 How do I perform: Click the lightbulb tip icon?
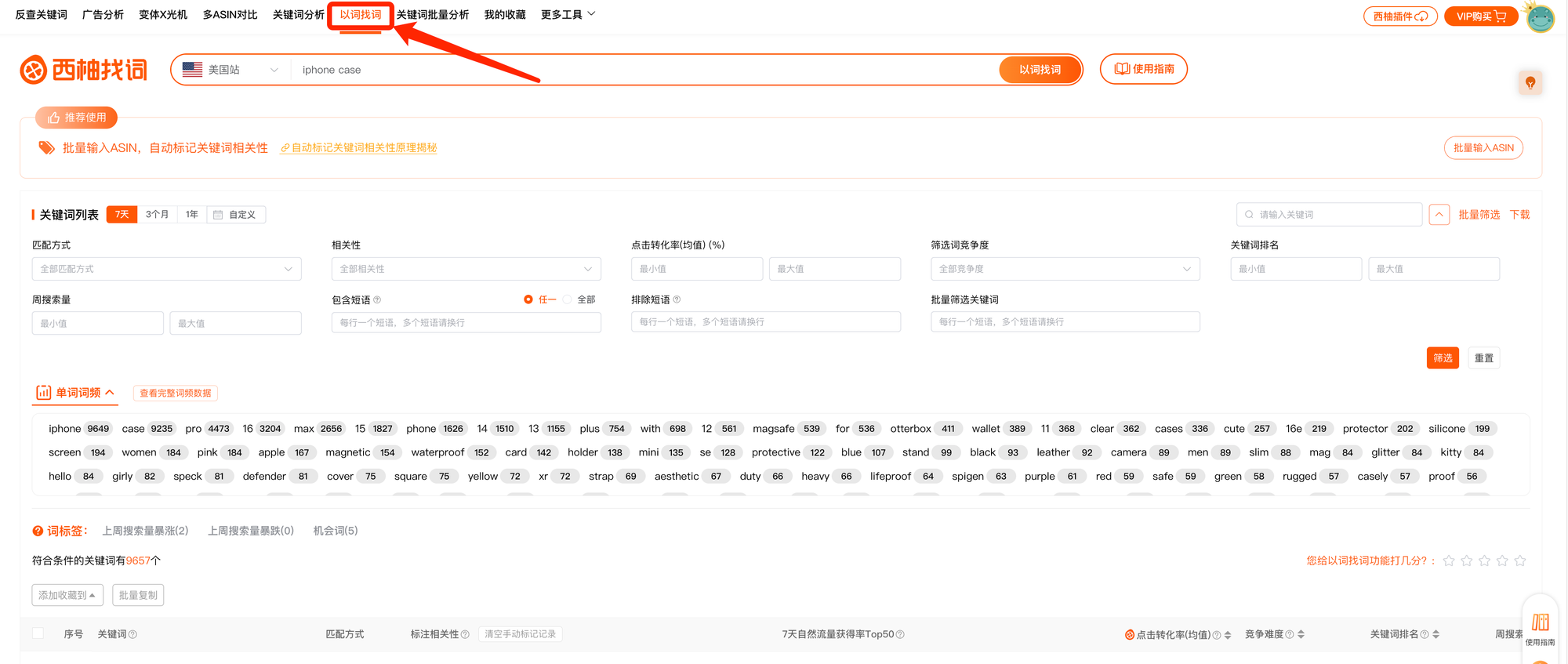[1530, 82]
